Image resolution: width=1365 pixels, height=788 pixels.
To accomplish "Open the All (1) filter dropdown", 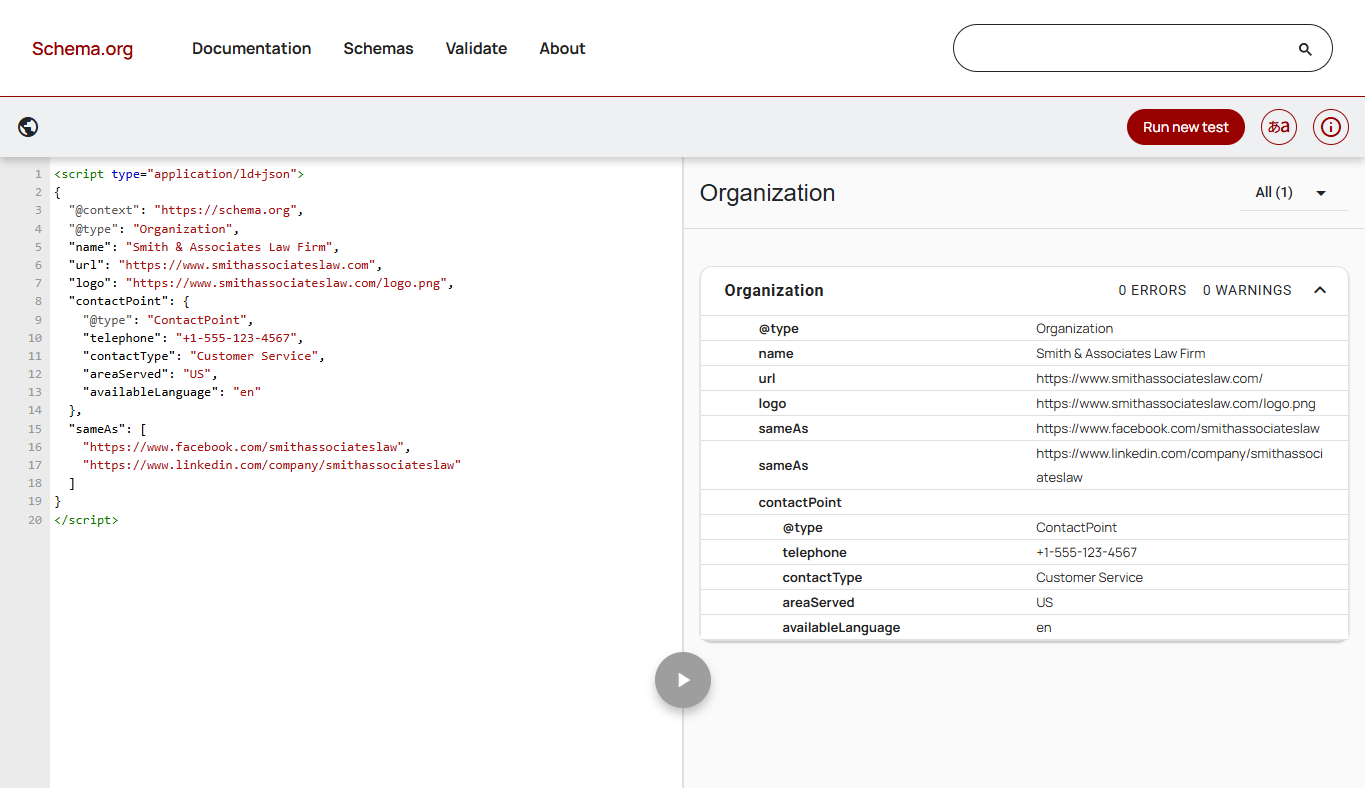I will click(1292, 192).
